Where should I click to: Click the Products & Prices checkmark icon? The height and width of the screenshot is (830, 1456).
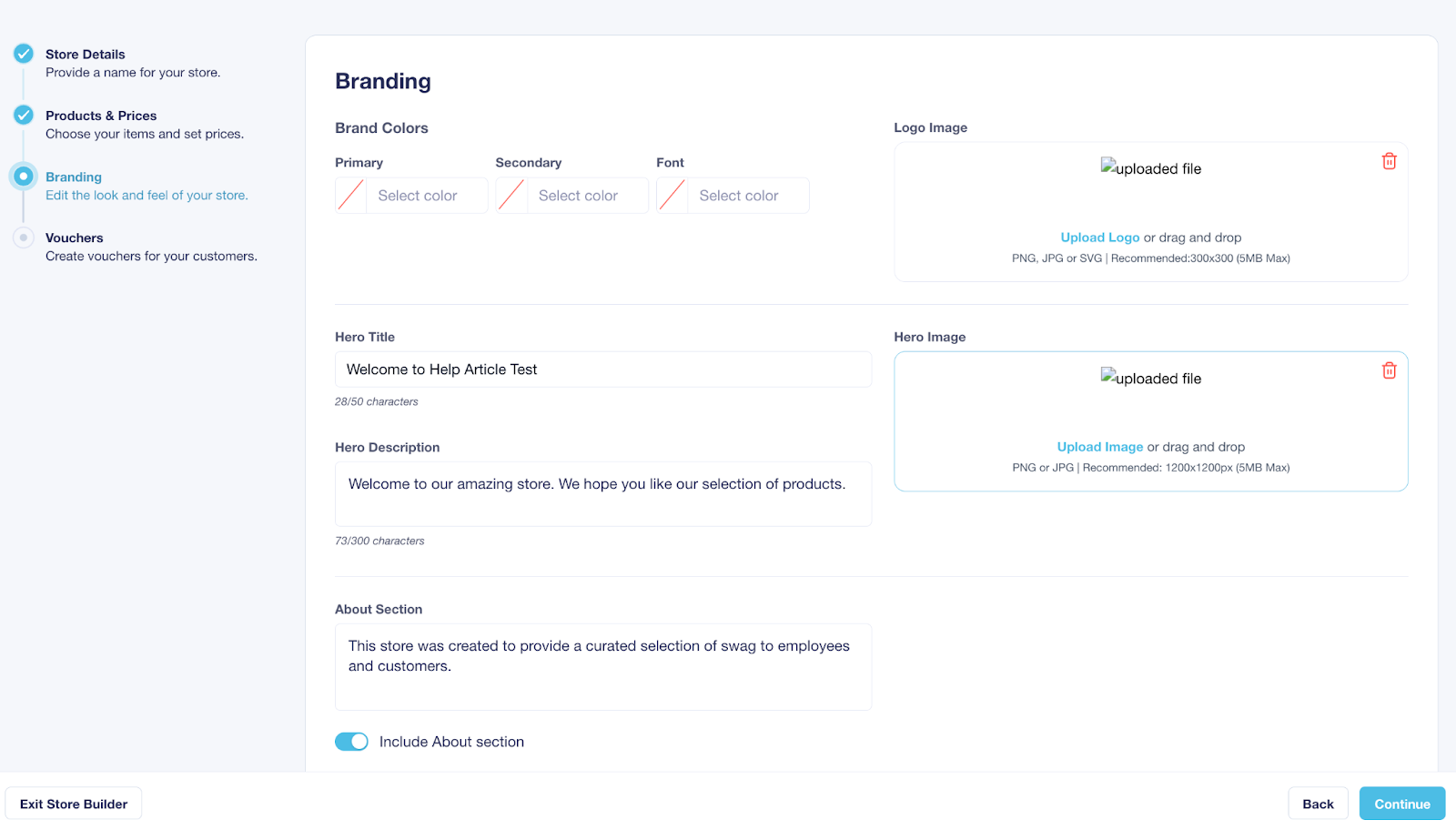[x=24, y=116]
